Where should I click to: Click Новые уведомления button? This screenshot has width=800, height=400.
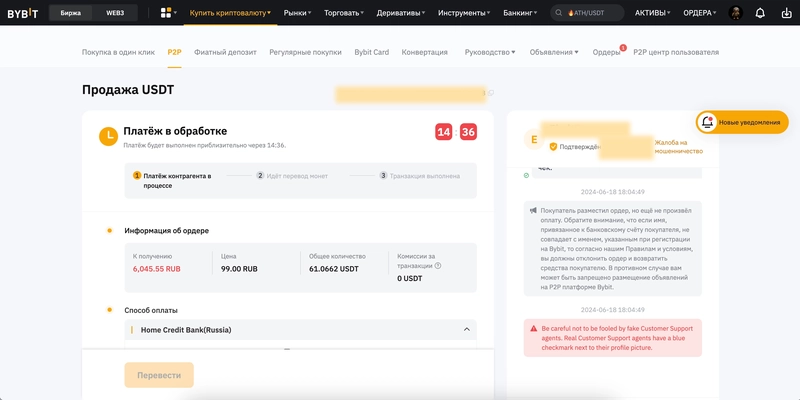click(742, 122)
